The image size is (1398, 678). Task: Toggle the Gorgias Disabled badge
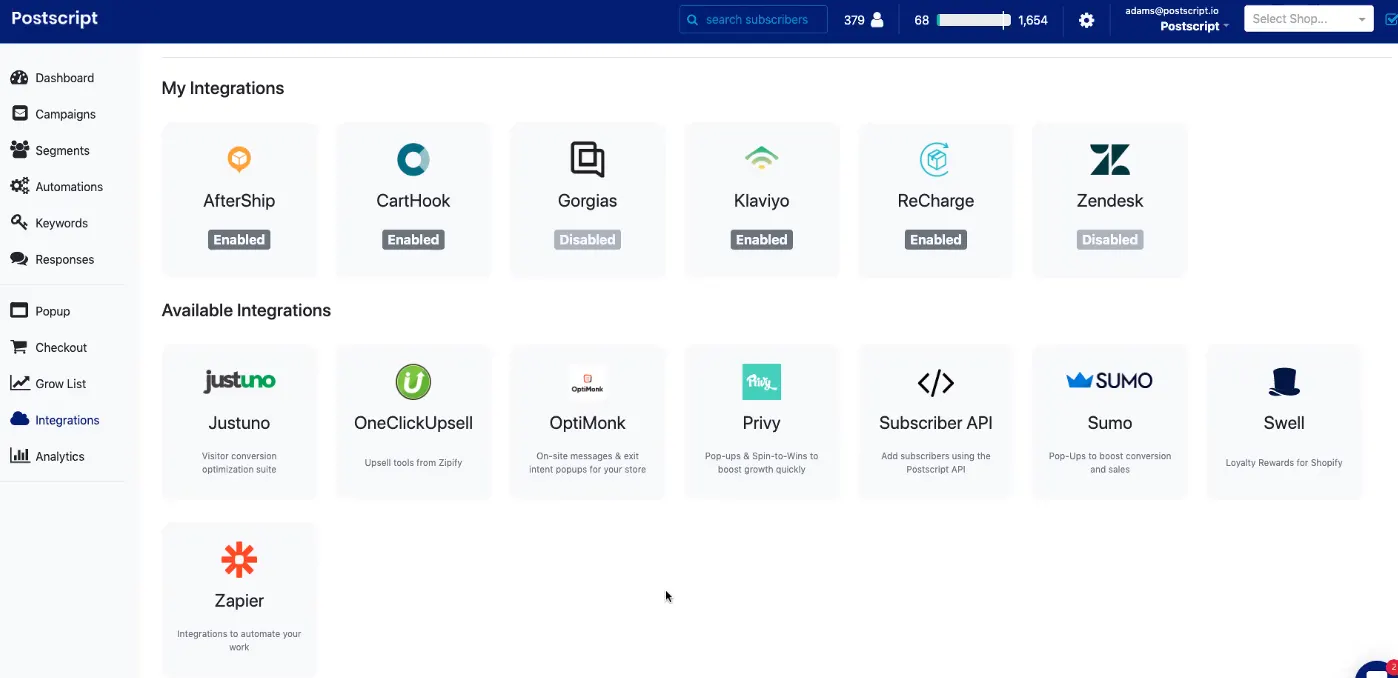coord(587,240)
